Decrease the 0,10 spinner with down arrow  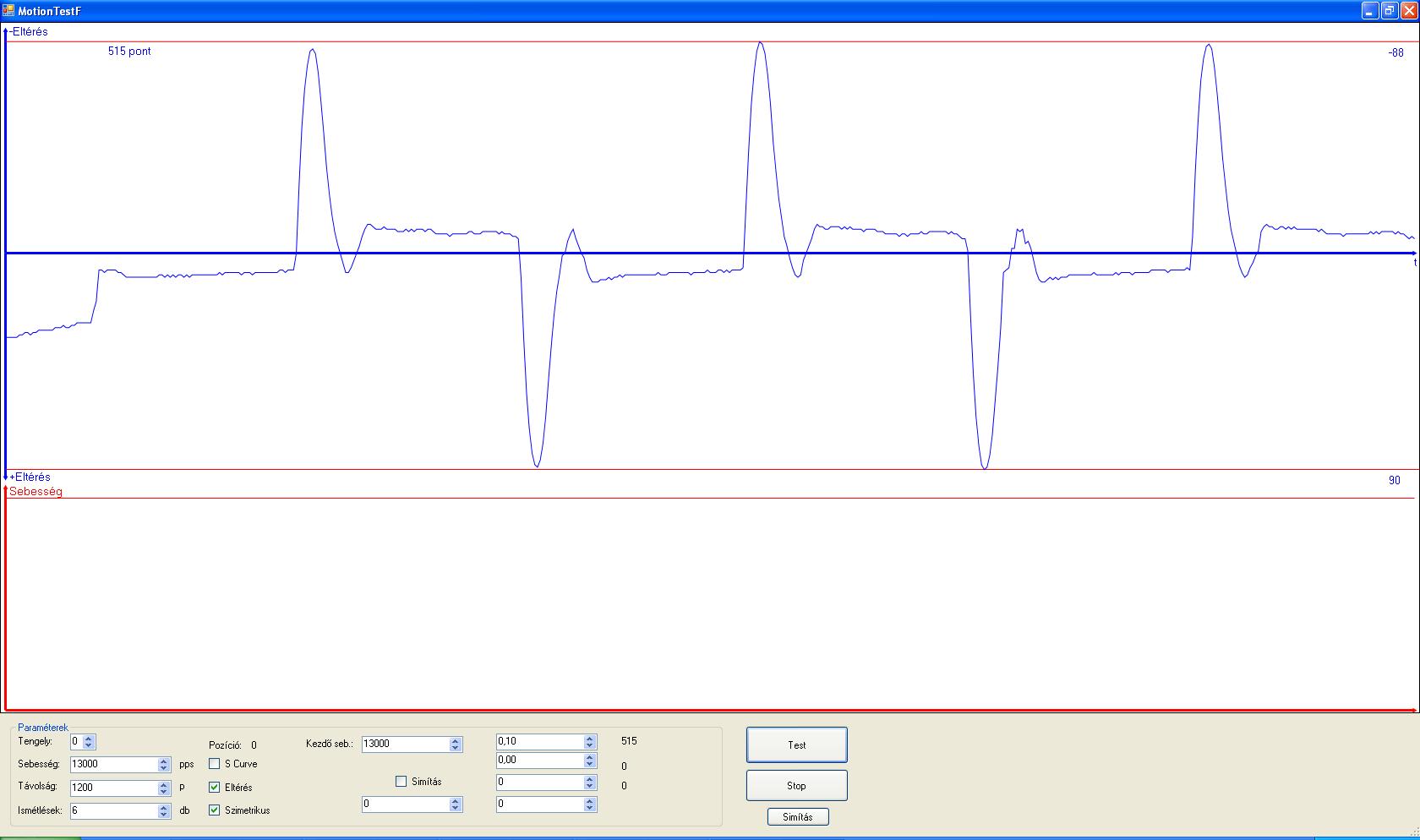(590, 745)
